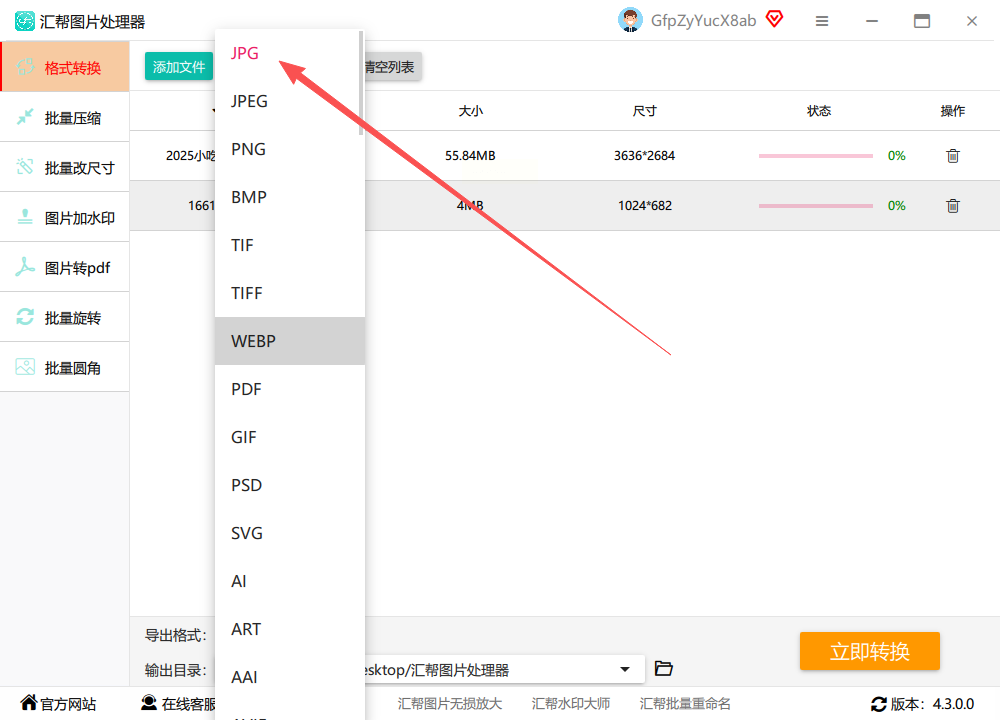Browse output folder with folder icon

(x=664, y=668)
